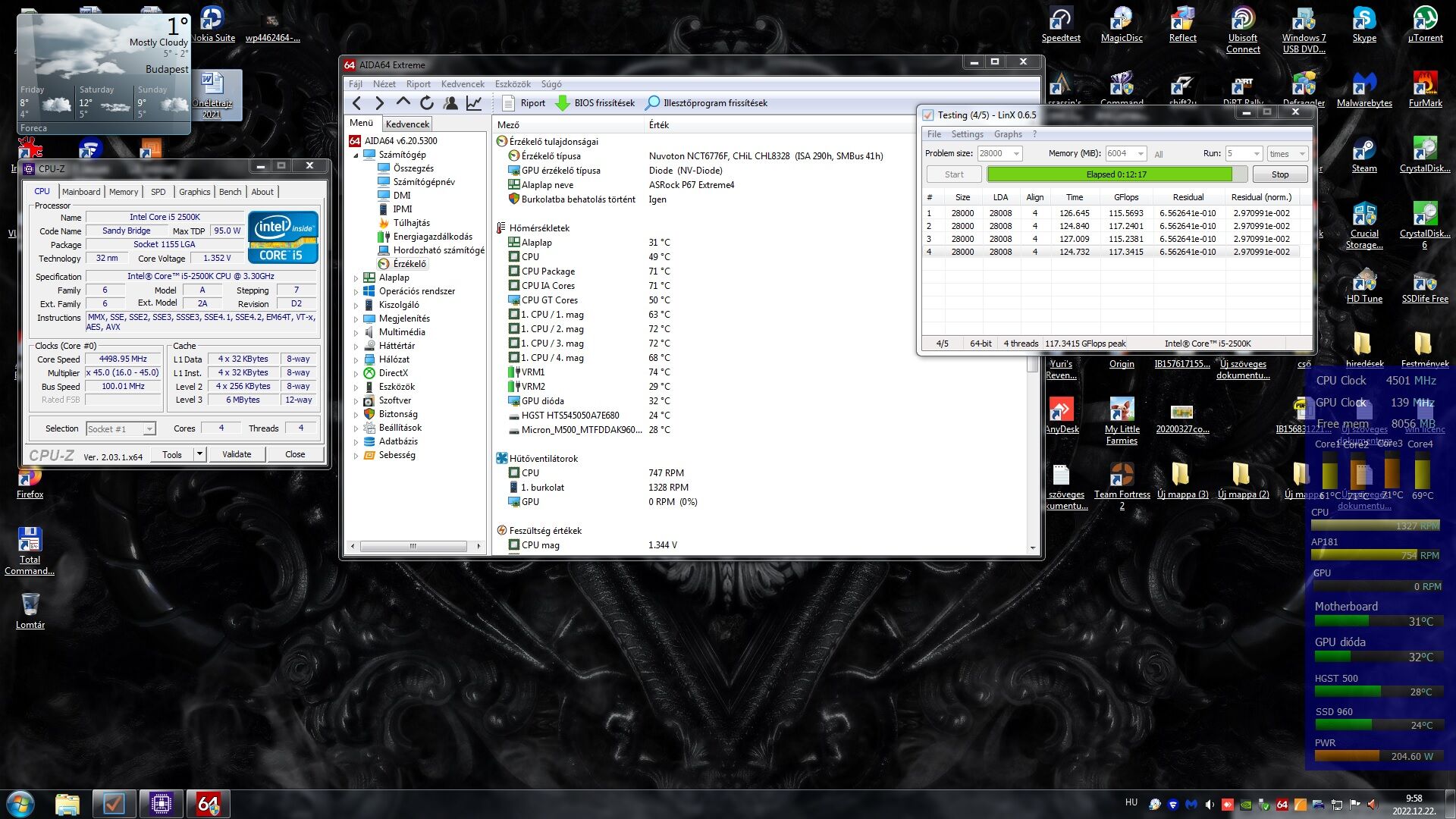Open the Problem size dropdown in LinX
The height and width of the screenshot is (819, 1456).
[x=1016, y=154]
